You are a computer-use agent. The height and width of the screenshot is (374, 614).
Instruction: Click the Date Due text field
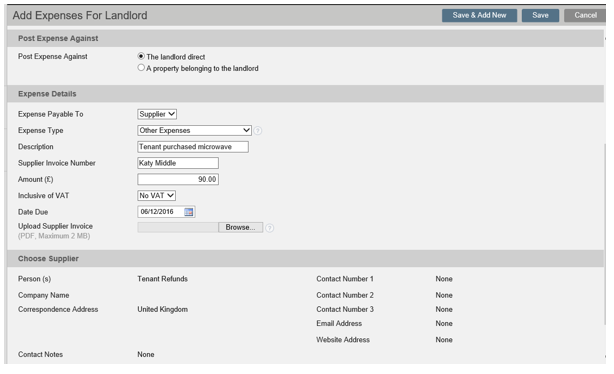pos(161,212)
